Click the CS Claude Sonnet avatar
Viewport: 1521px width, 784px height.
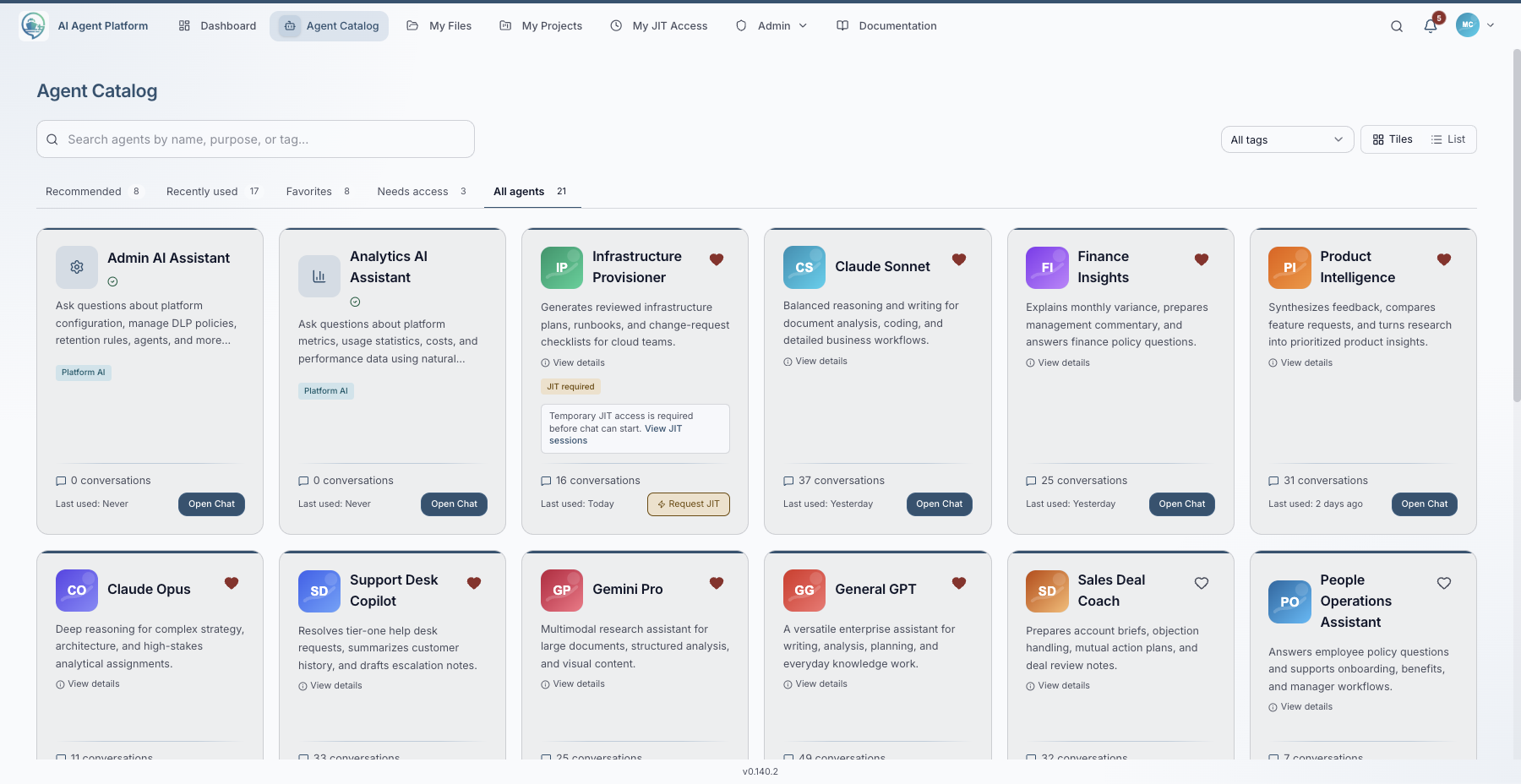click(x=804, y=268)
